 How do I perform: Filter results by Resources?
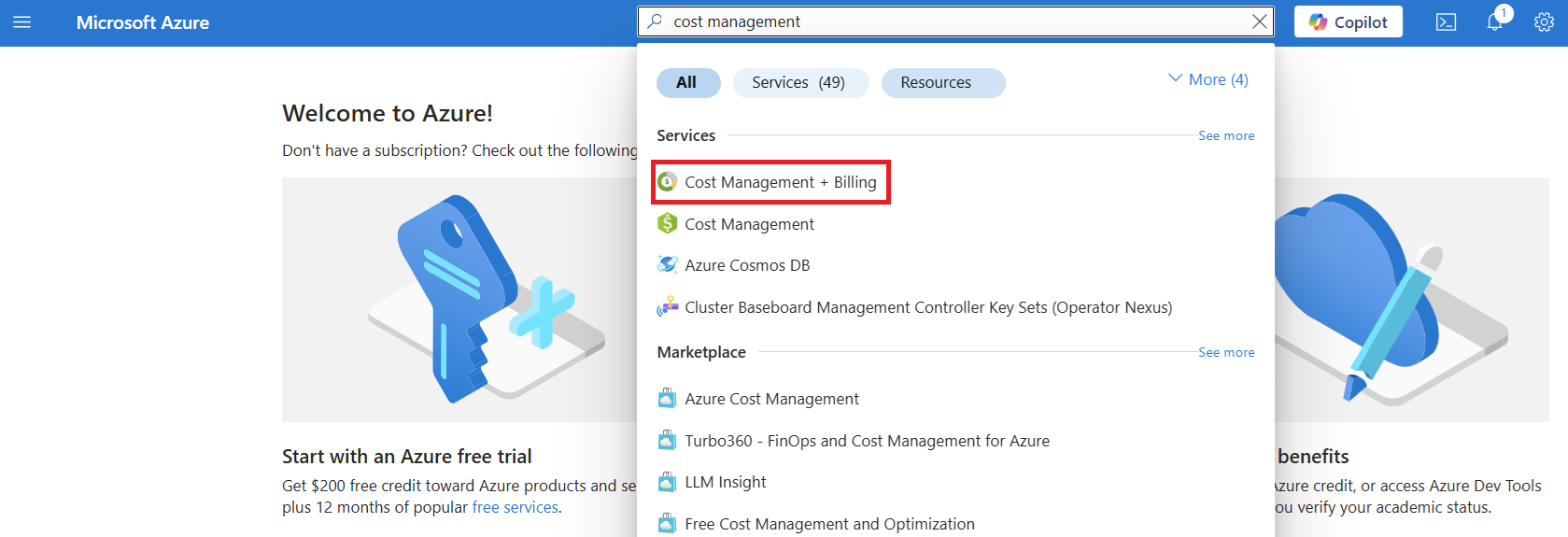pyautogui.click(x=941, y=83)
